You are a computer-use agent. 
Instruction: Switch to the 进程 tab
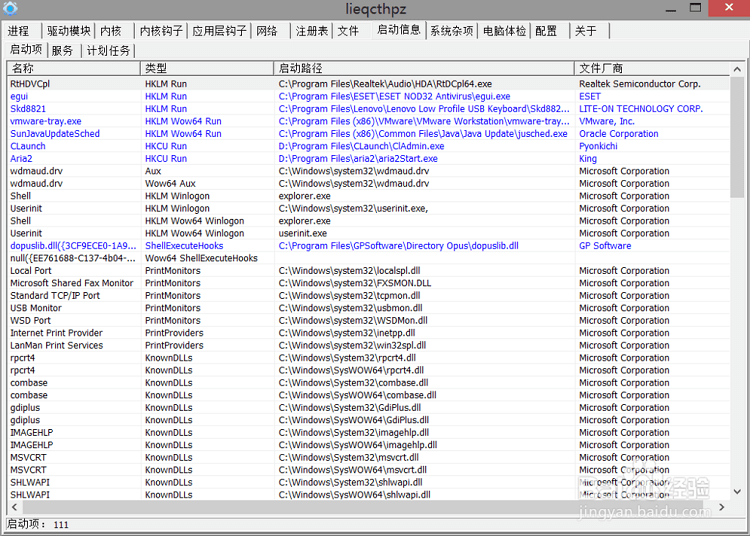tap(19, 31)
